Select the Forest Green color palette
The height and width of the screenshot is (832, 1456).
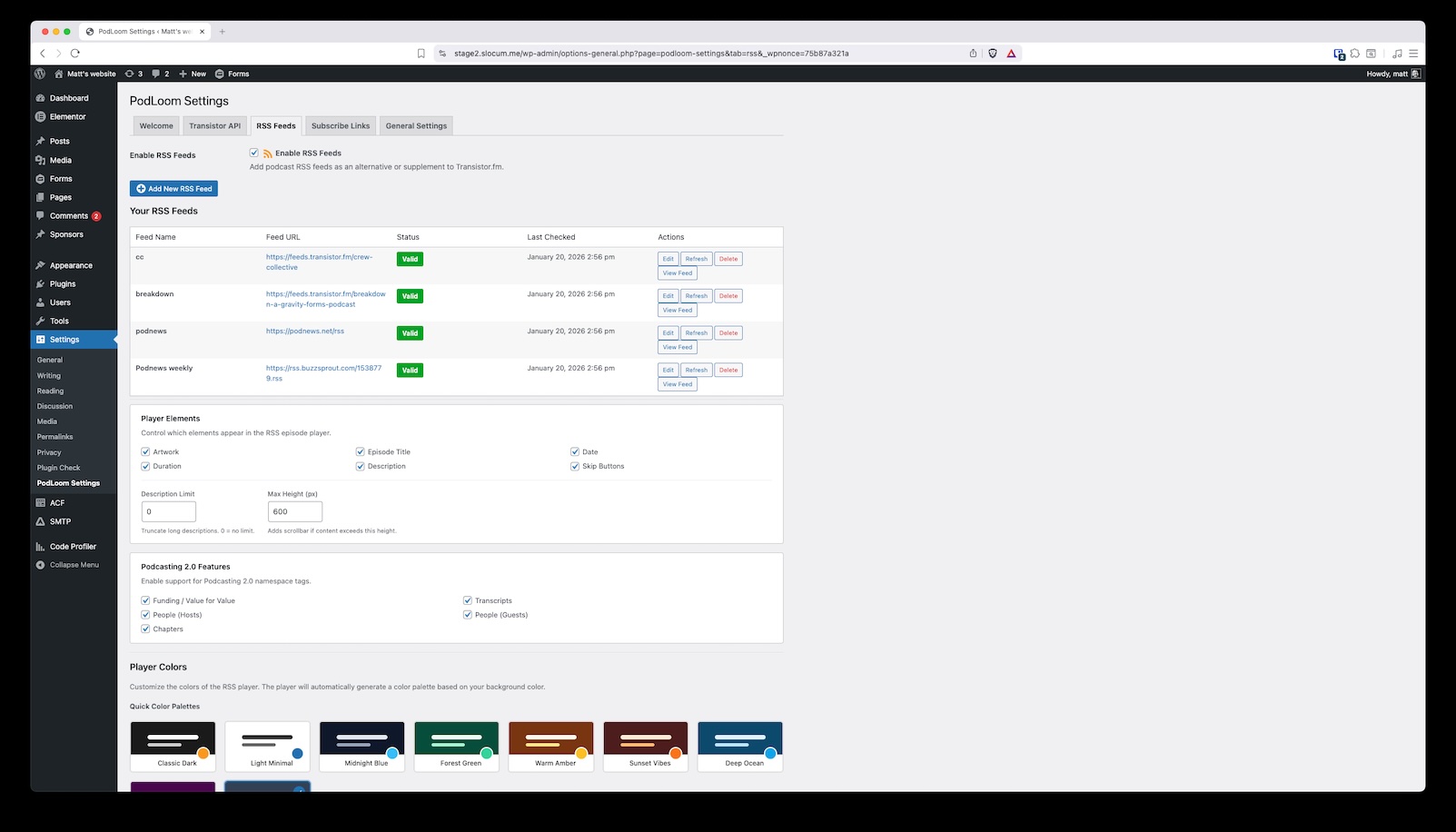click(x=456, y=745)
